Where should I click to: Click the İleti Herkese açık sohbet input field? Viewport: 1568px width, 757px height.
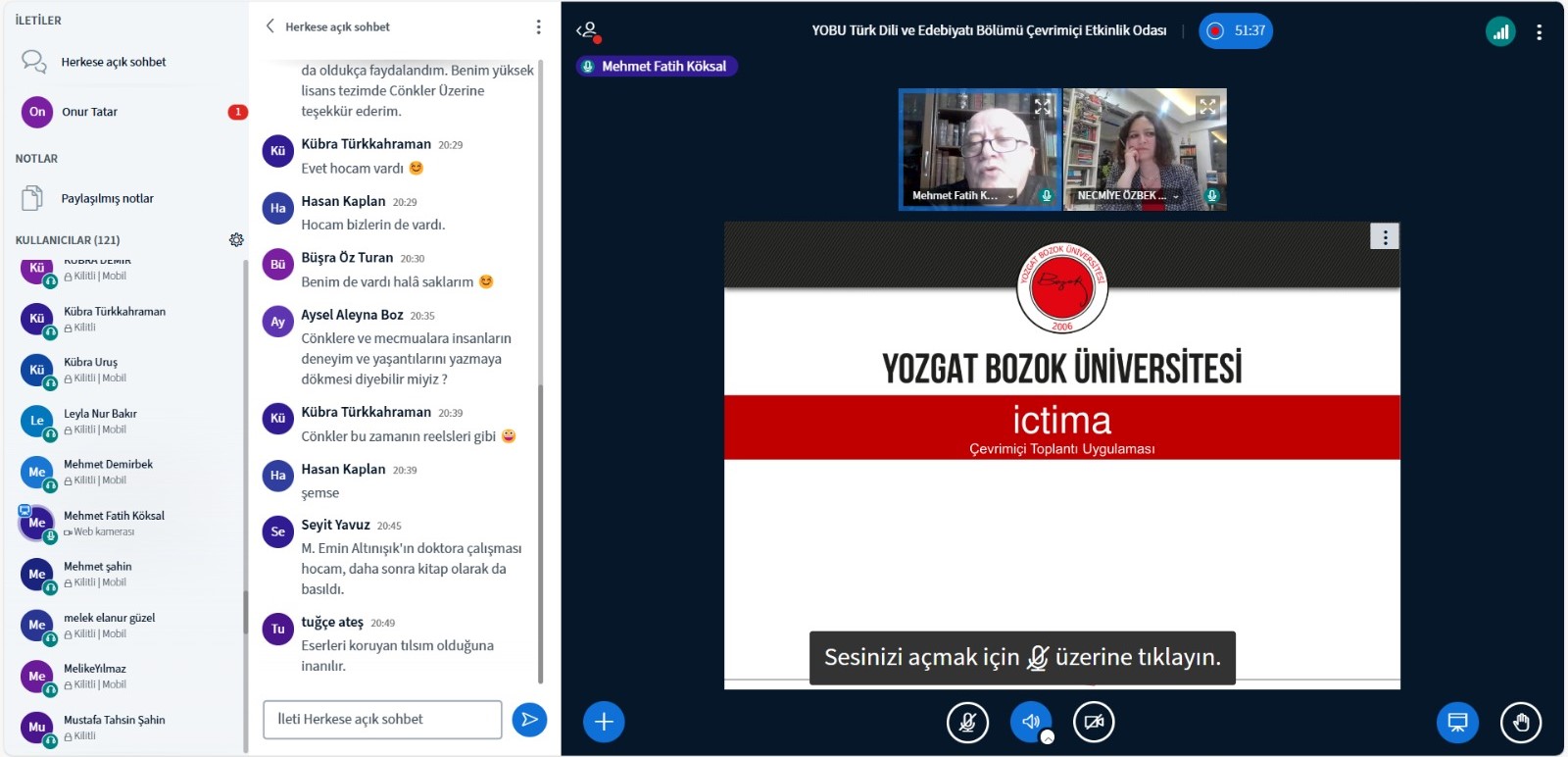[x=382, y=720]
